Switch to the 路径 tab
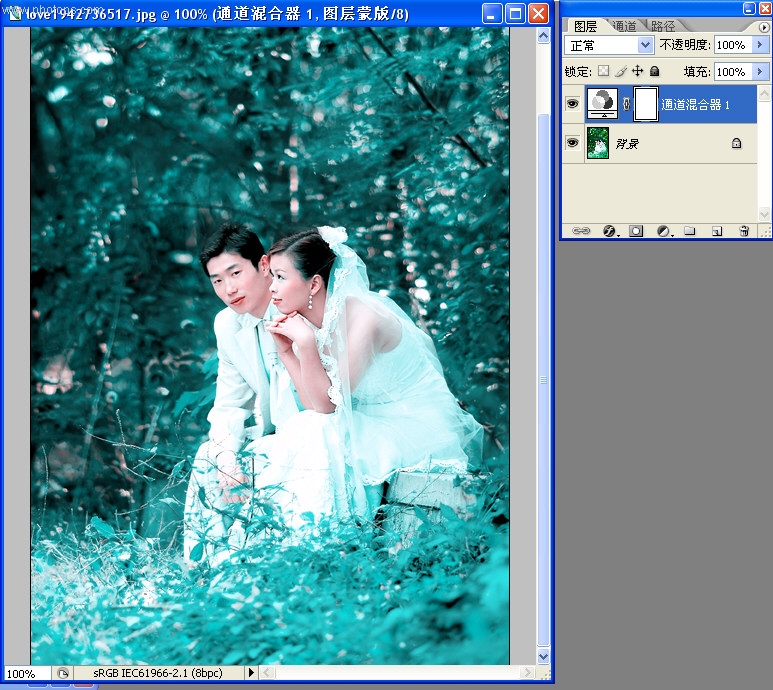Image resolution: width=773 pixels, height=690 pixels. tap(663, 26)
